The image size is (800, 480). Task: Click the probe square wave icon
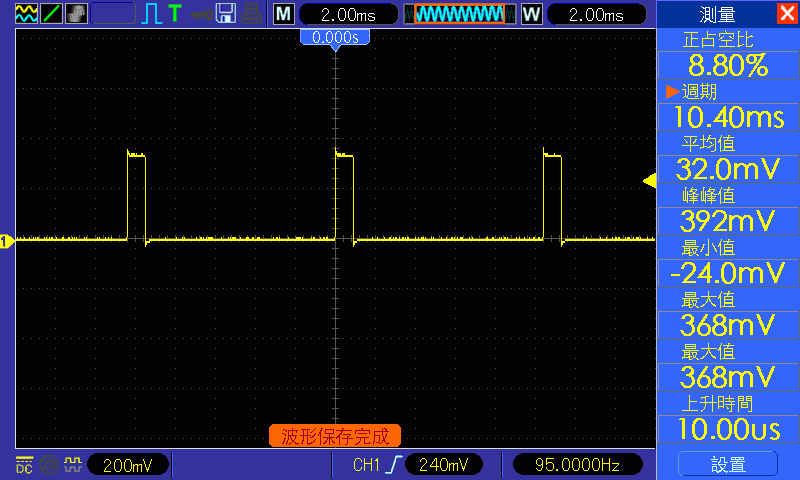(x=72, y=464)
